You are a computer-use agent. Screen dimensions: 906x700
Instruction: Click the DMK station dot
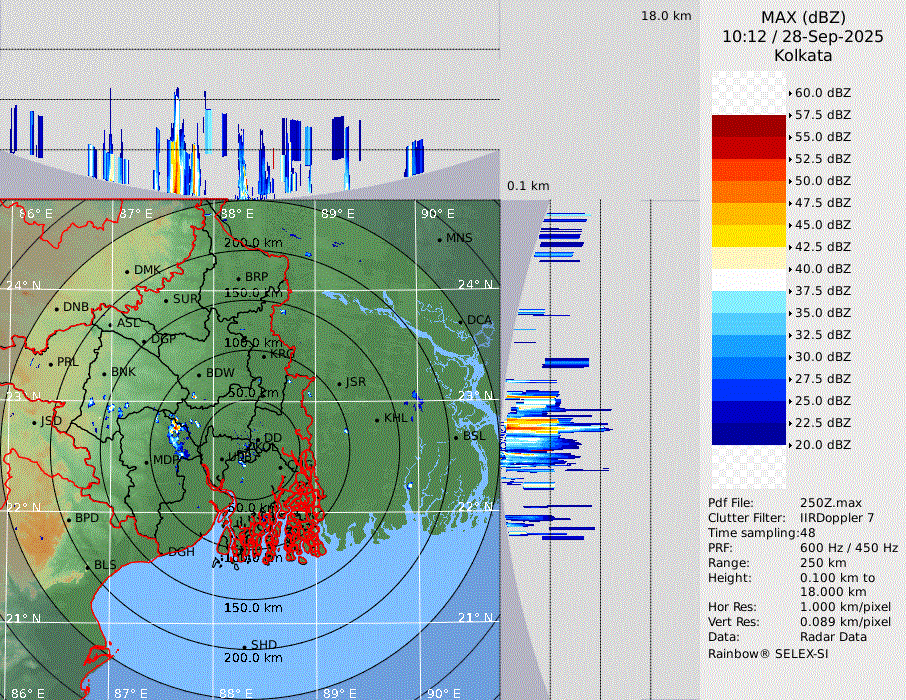pyautogui.click(x=128, y=271)
